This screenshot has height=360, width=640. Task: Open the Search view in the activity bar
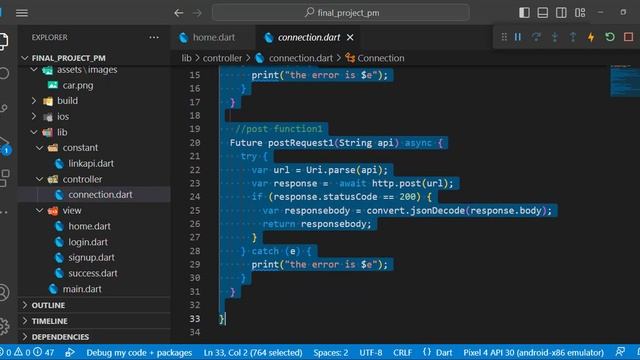pos(3,73)
